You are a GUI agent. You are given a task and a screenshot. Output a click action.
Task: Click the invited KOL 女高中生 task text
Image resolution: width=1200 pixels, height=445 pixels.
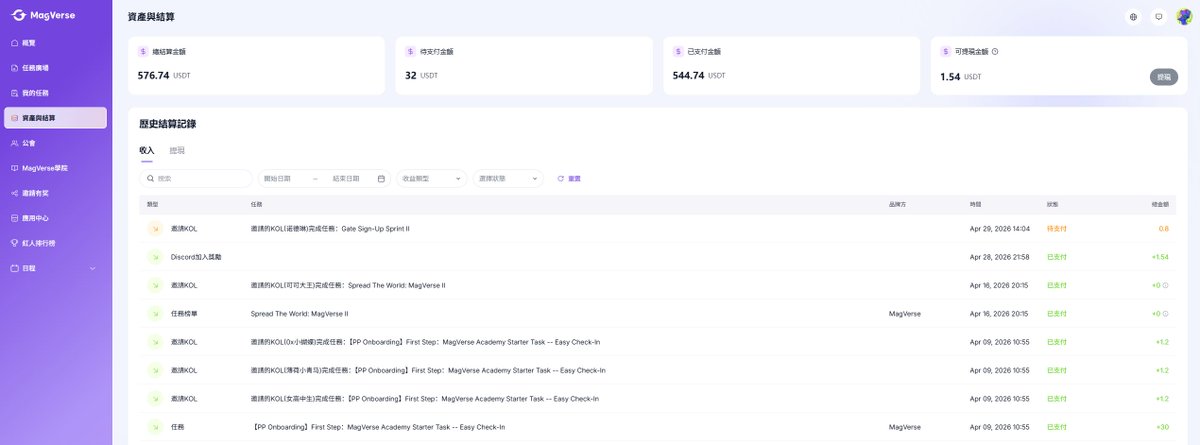coord(424,398)
